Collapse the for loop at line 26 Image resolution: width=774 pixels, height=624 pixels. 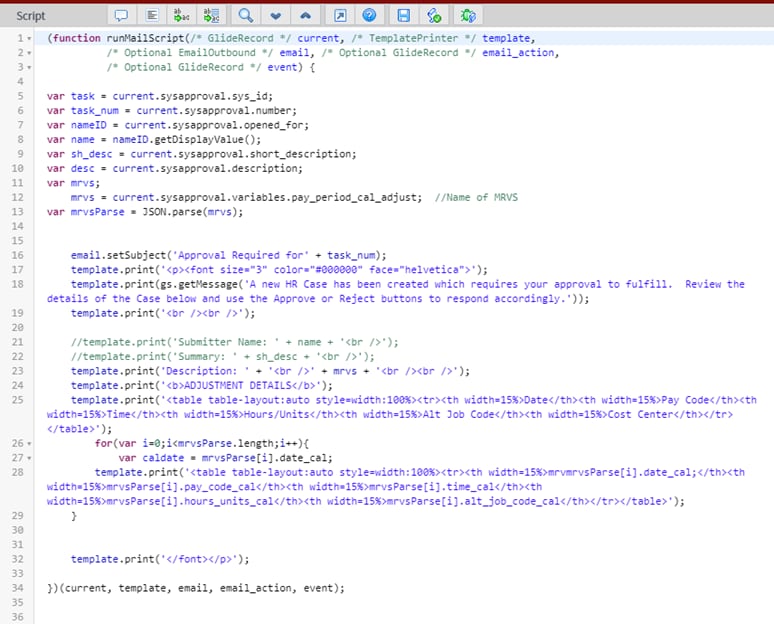[29, 443]
